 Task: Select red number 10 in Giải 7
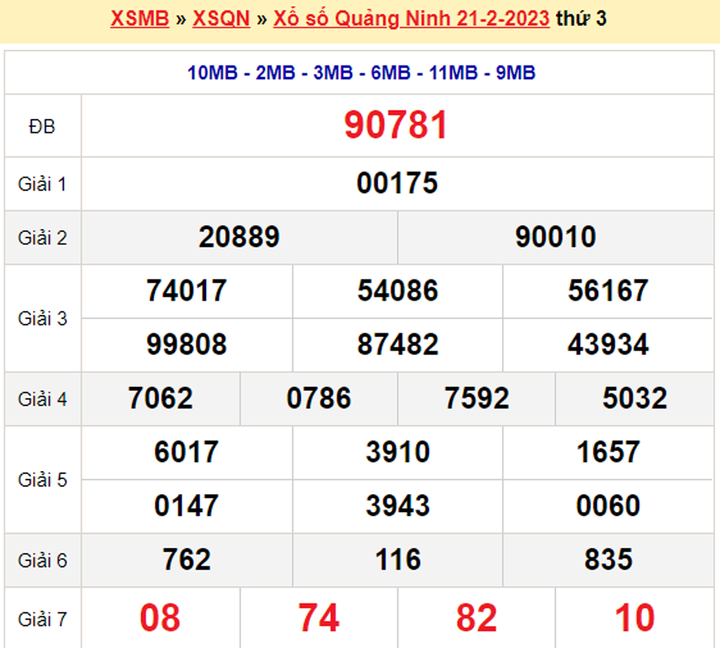pos(635,618)
